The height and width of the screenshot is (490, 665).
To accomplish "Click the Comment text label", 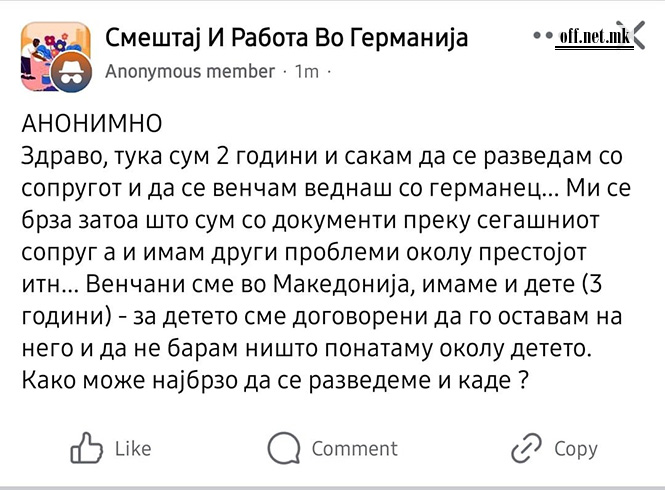I will tap(355, 449).
